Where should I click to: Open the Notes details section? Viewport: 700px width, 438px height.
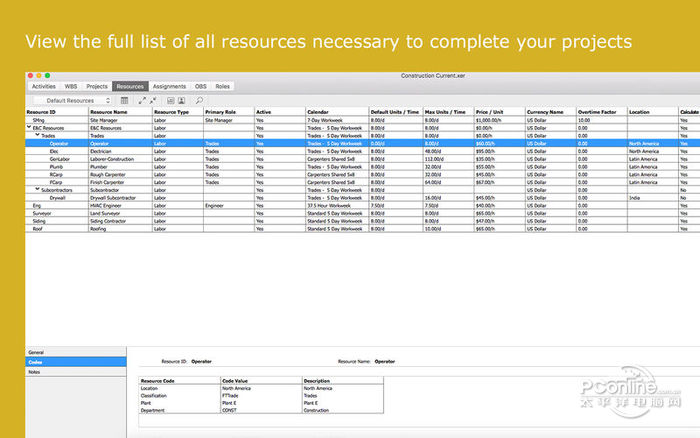(x=36, y=371)
